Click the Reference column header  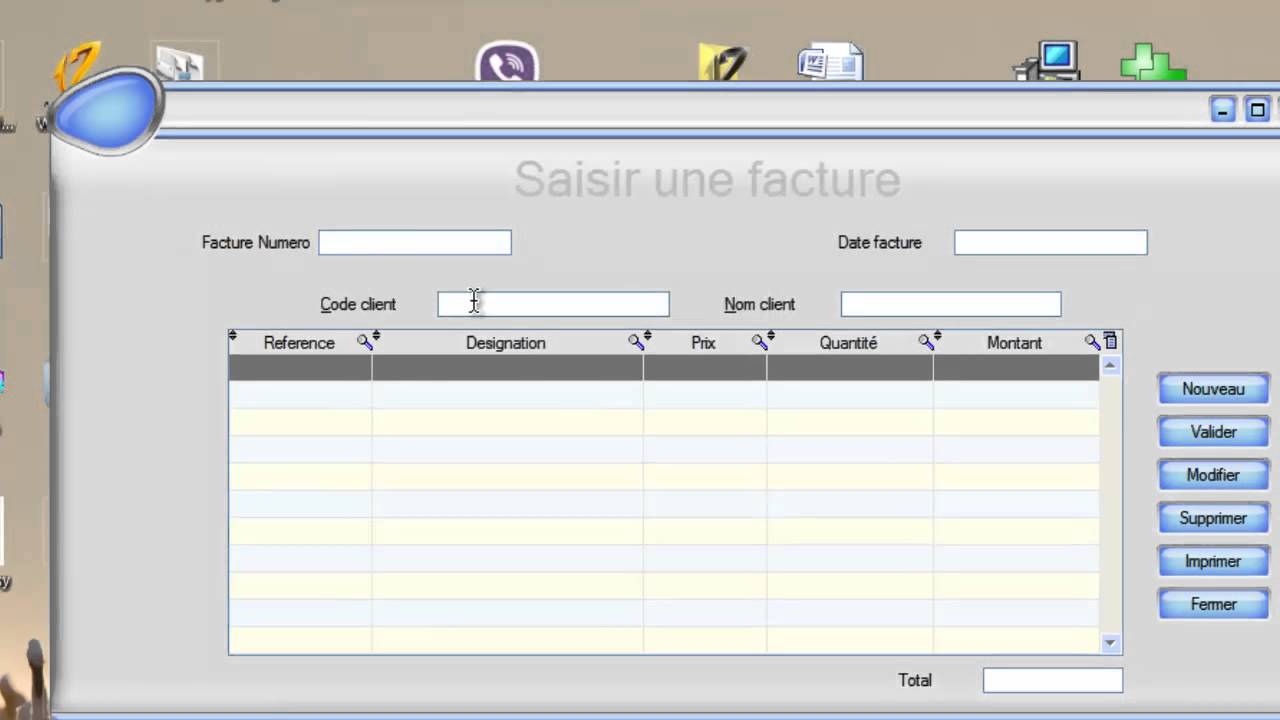299,343
